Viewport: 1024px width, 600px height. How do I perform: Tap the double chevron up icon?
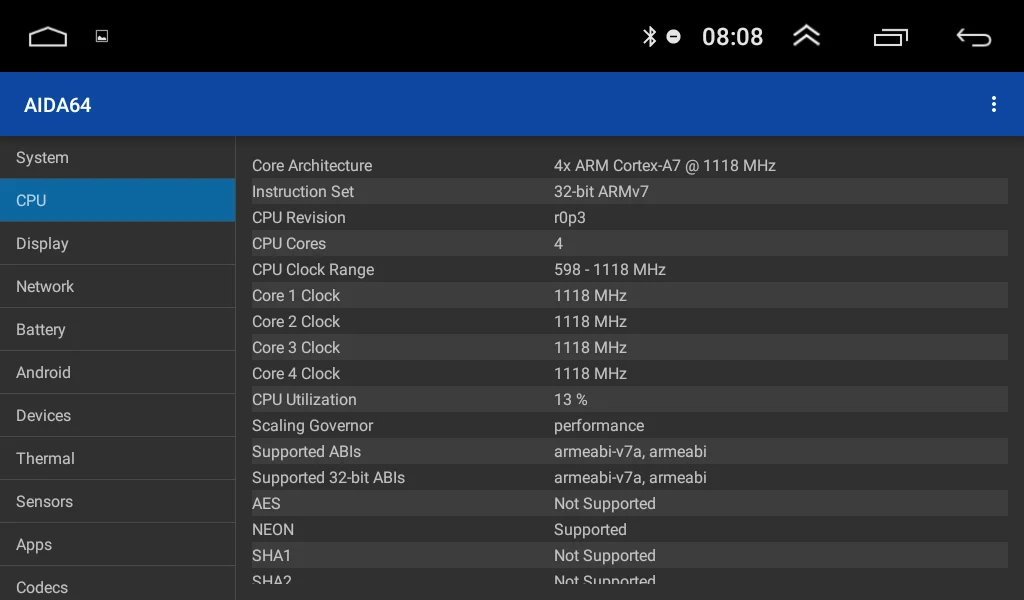[806, 36]
